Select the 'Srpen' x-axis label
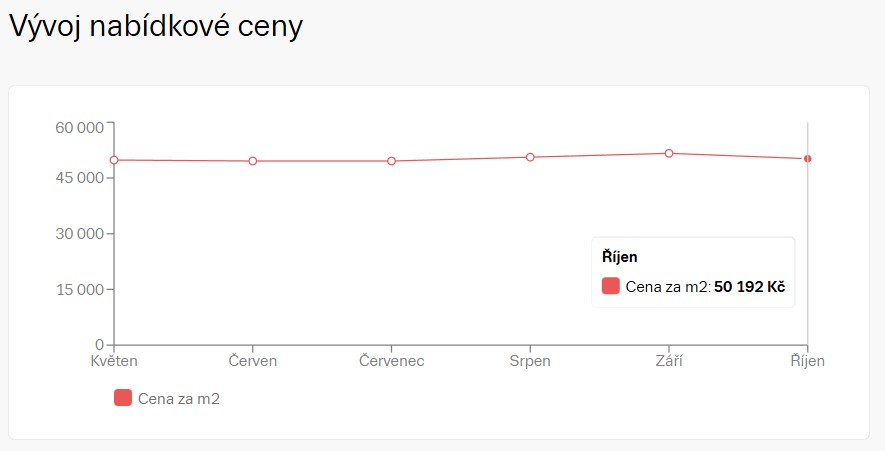Screen dimensions: 885x451 point(530,361)
